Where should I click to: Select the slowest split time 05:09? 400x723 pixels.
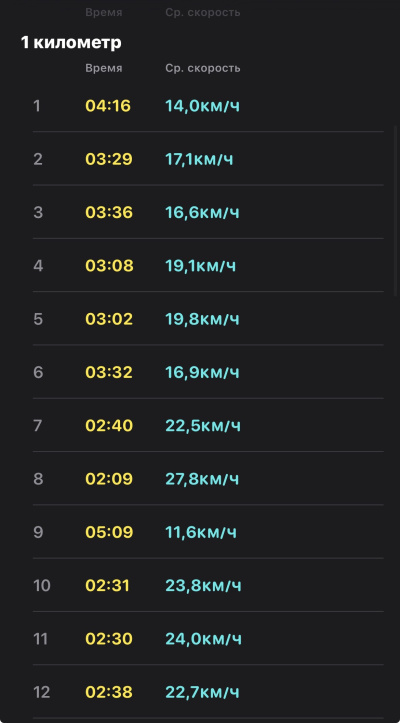click(109, 532)
